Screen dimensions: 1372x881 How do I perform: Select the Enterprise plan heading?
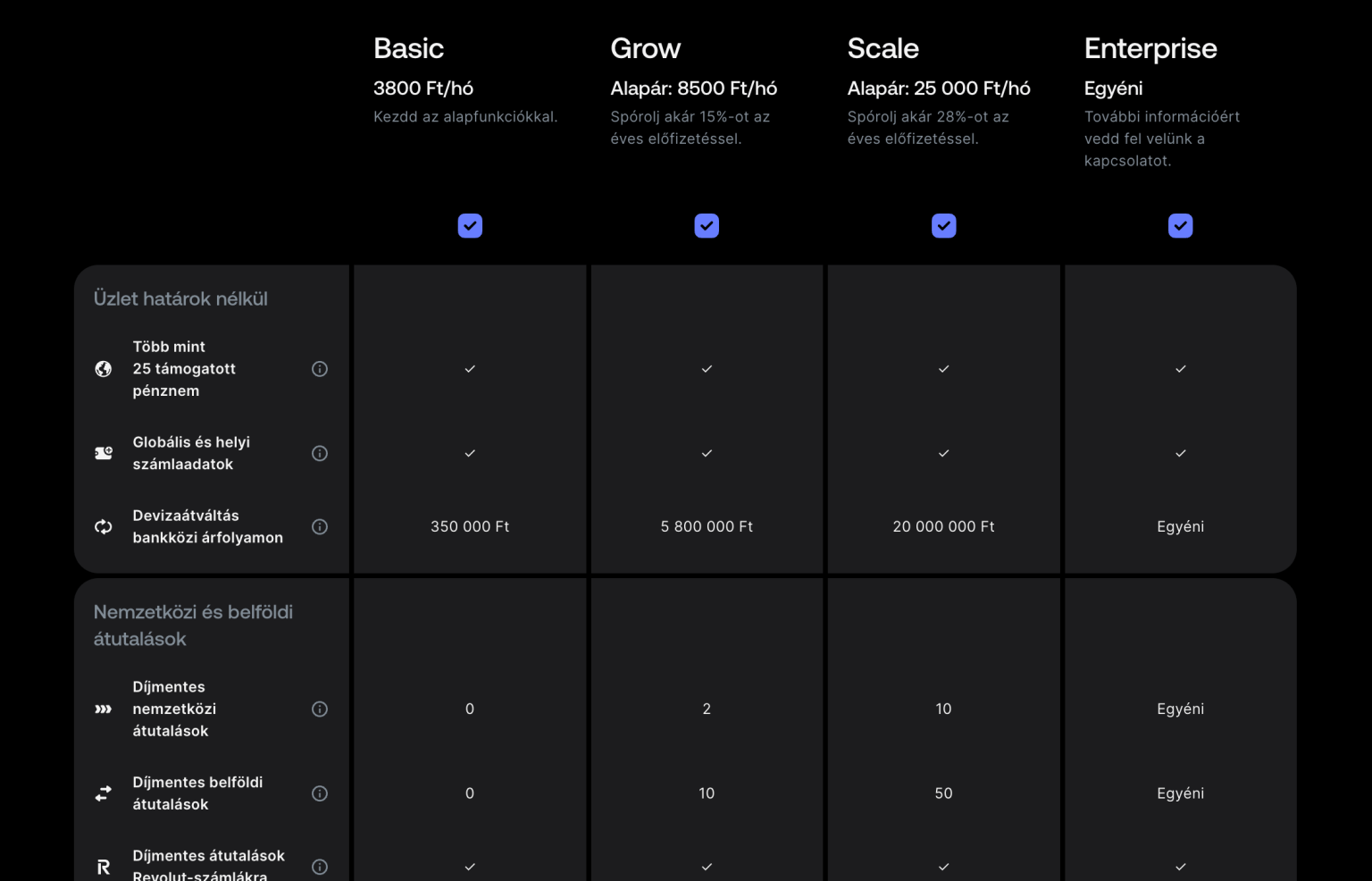1150,48
